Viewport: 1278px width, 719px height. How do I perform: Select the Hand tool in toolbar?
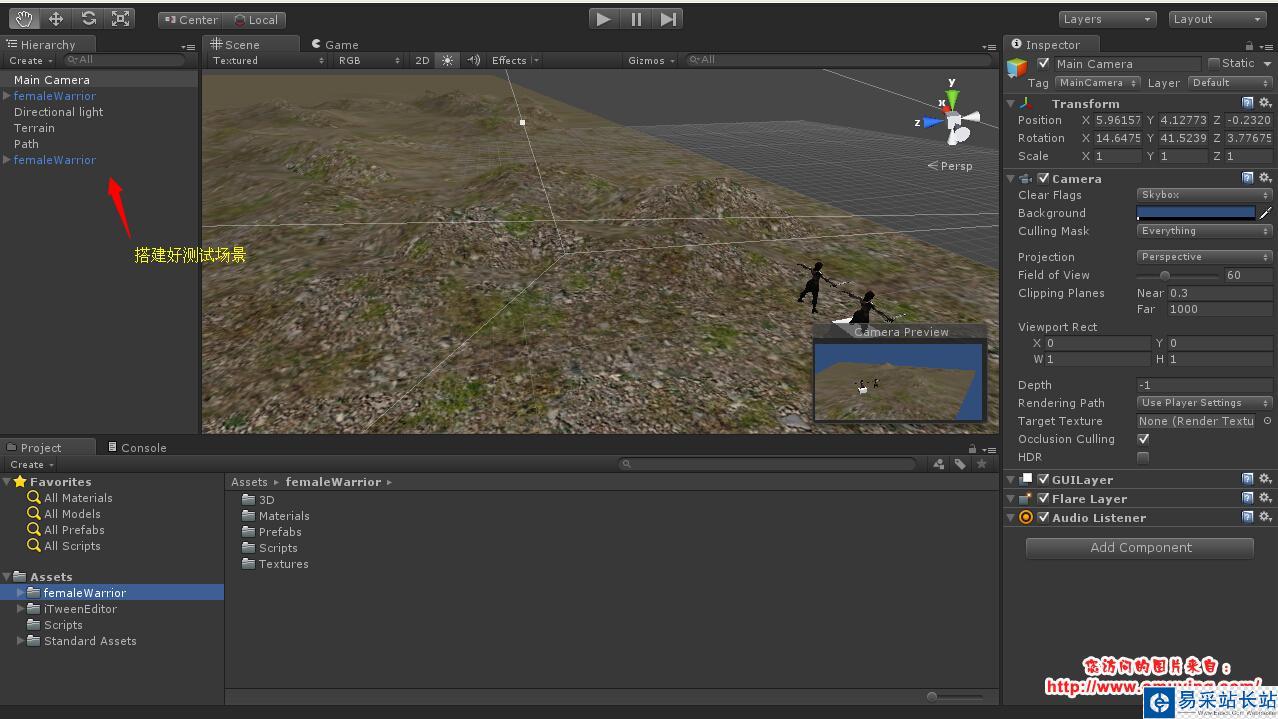pos(24,18)
